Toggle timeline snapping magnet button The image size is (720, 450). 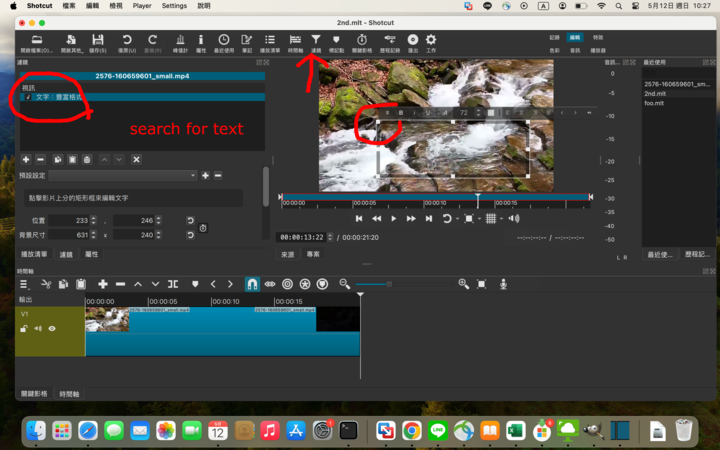pos(252,284)
